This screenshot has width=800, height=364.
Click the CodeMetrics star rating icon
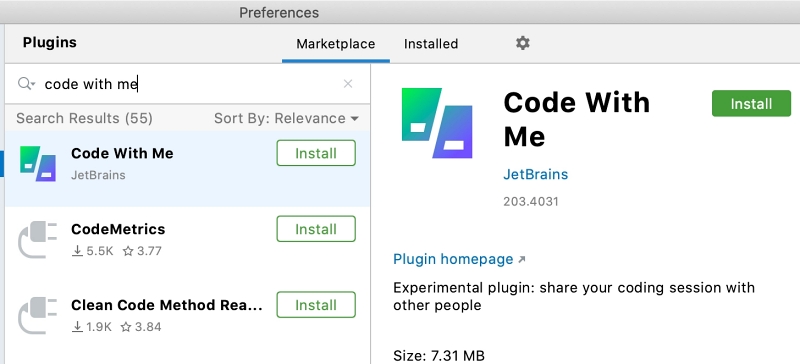pyautogui.click(x=128, y=251)
